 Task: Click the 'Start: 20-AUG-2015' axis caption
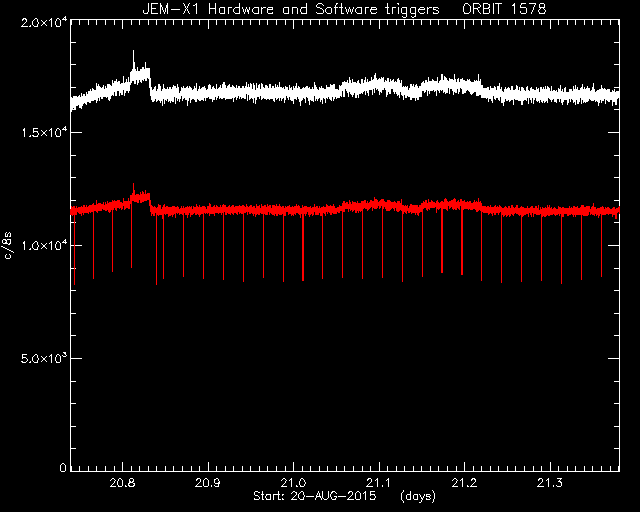315,496
